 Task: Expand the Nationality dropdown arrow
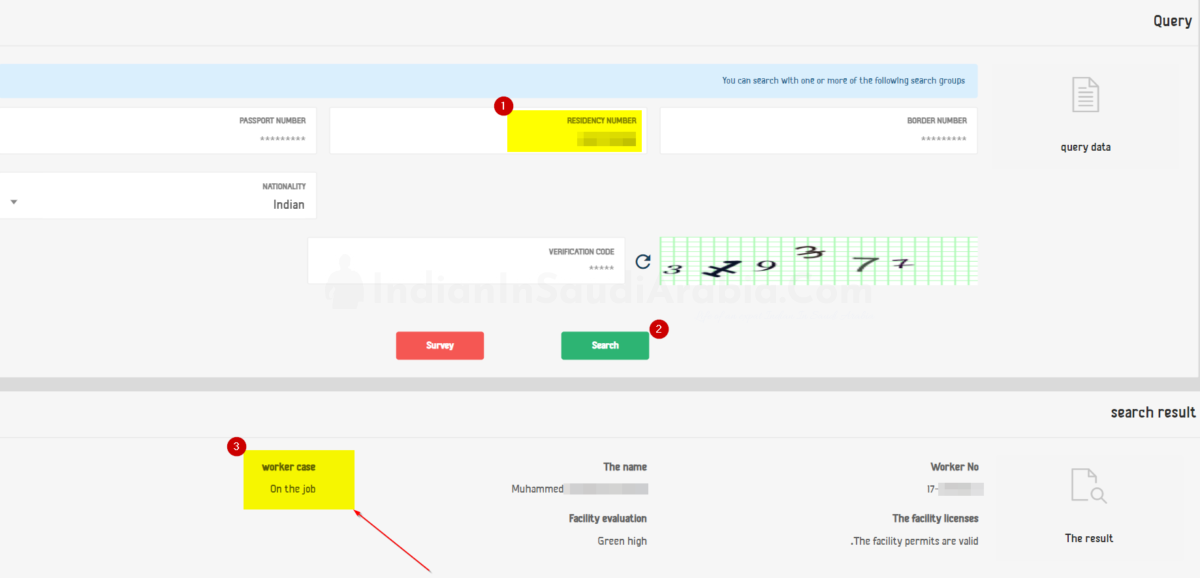click(x=14, y=202)
